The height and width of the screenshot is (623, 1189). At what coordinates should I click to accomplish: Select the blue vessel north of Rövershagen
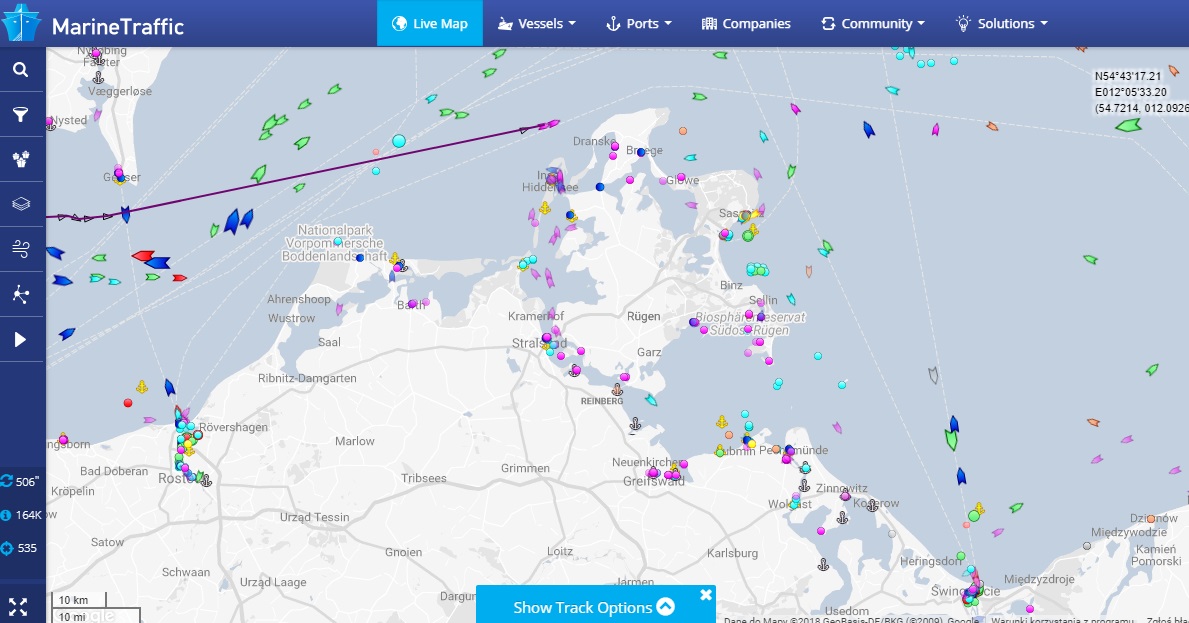point(170,388)
